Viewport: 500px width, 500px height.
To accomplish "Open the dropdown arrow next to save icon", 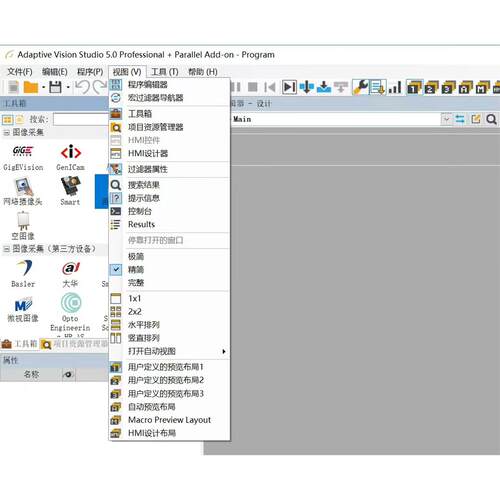I will point(68,87).
